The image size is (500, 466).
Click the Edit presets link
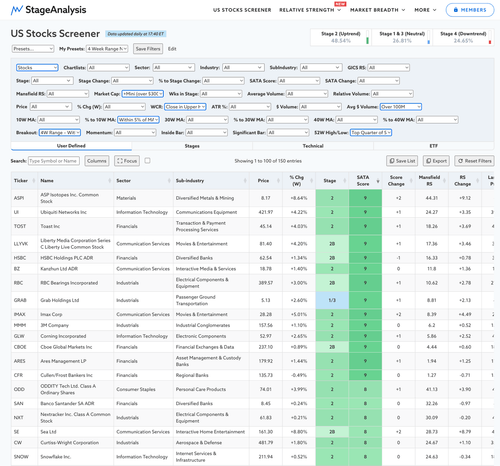coord(172,49)
